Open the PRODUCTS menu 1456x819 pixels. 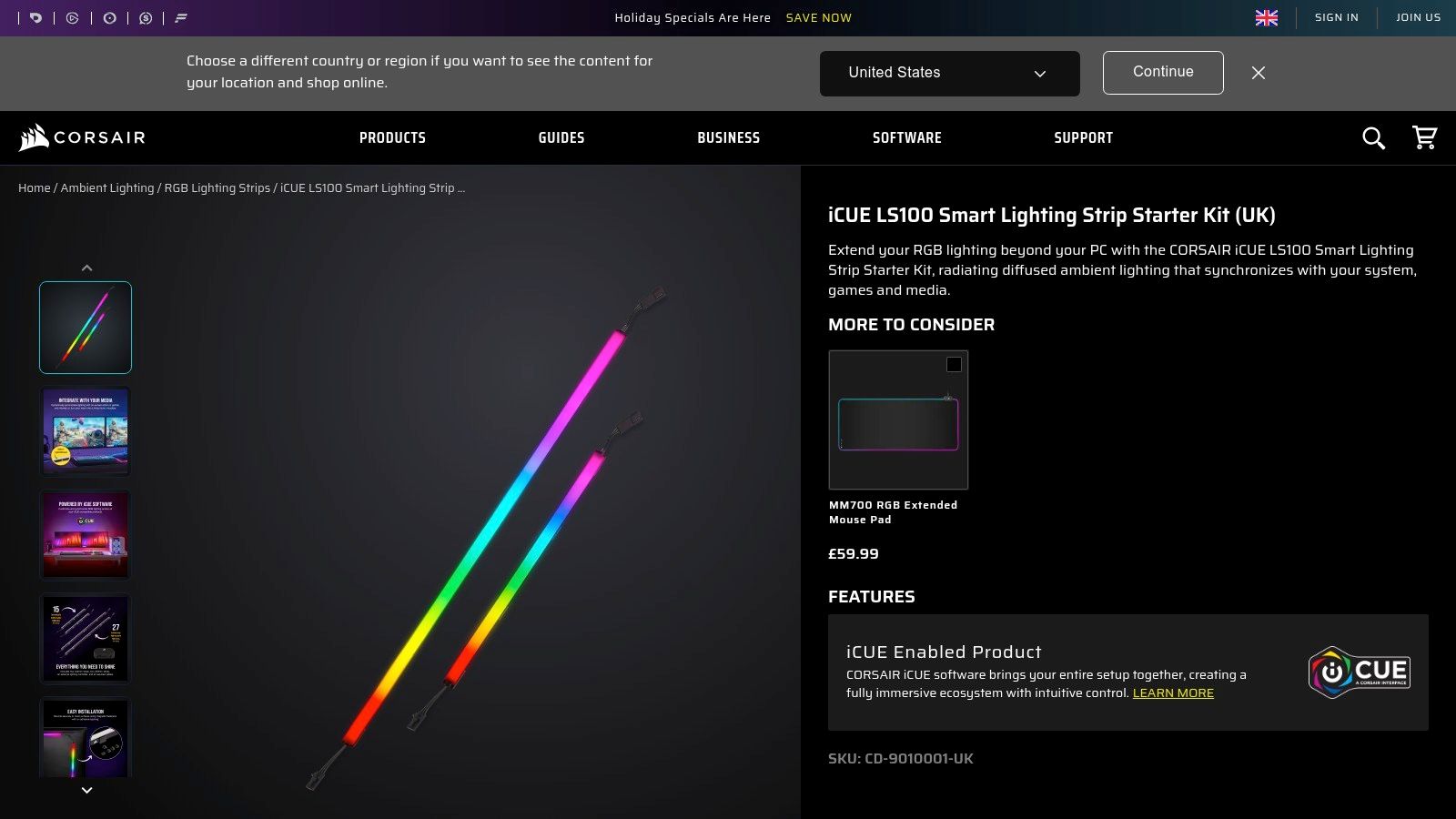[392, 137]
